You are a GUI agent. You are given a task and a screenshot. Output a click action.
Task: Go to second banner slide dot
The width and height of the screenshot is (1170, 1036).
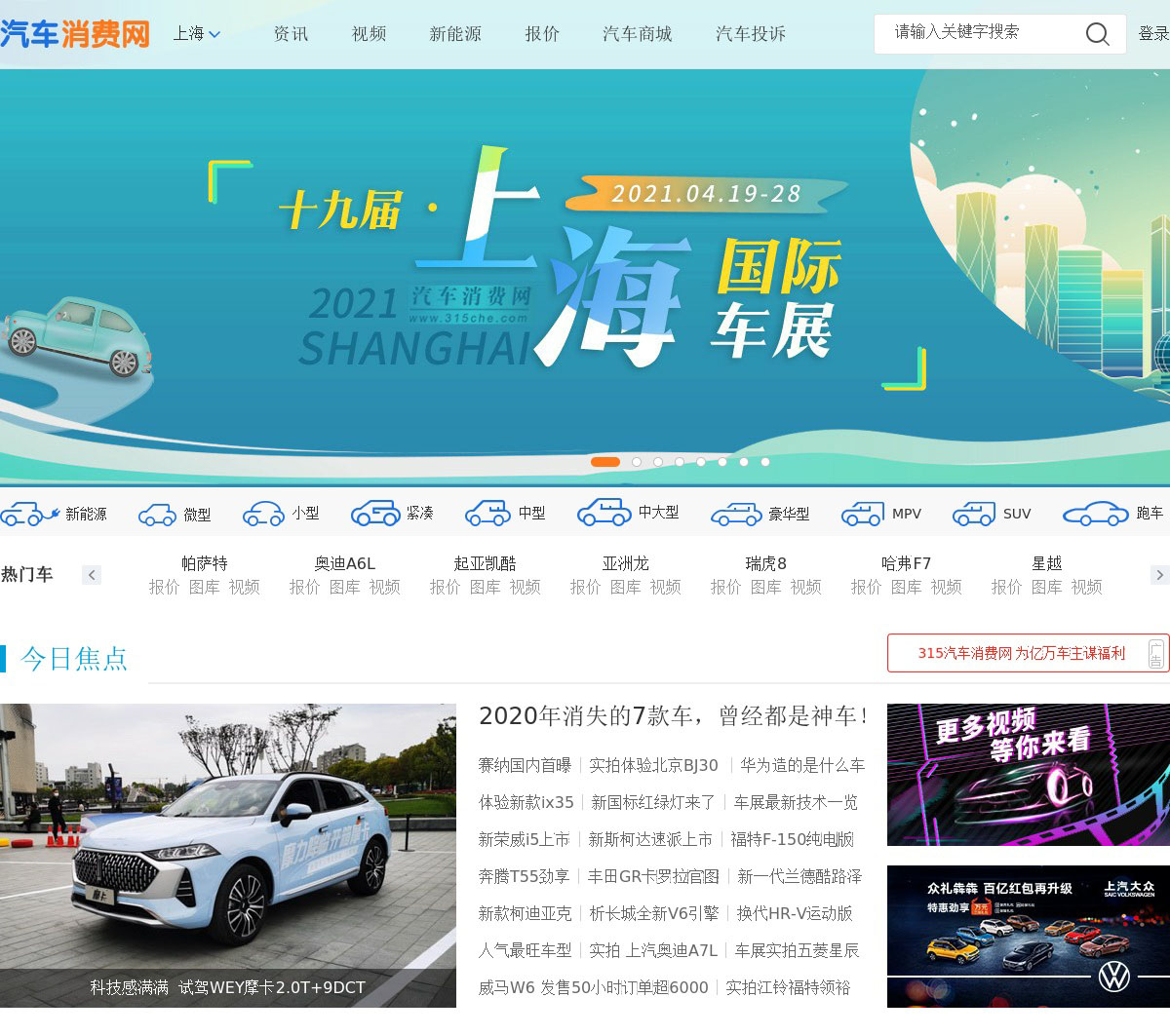[637, 462]
